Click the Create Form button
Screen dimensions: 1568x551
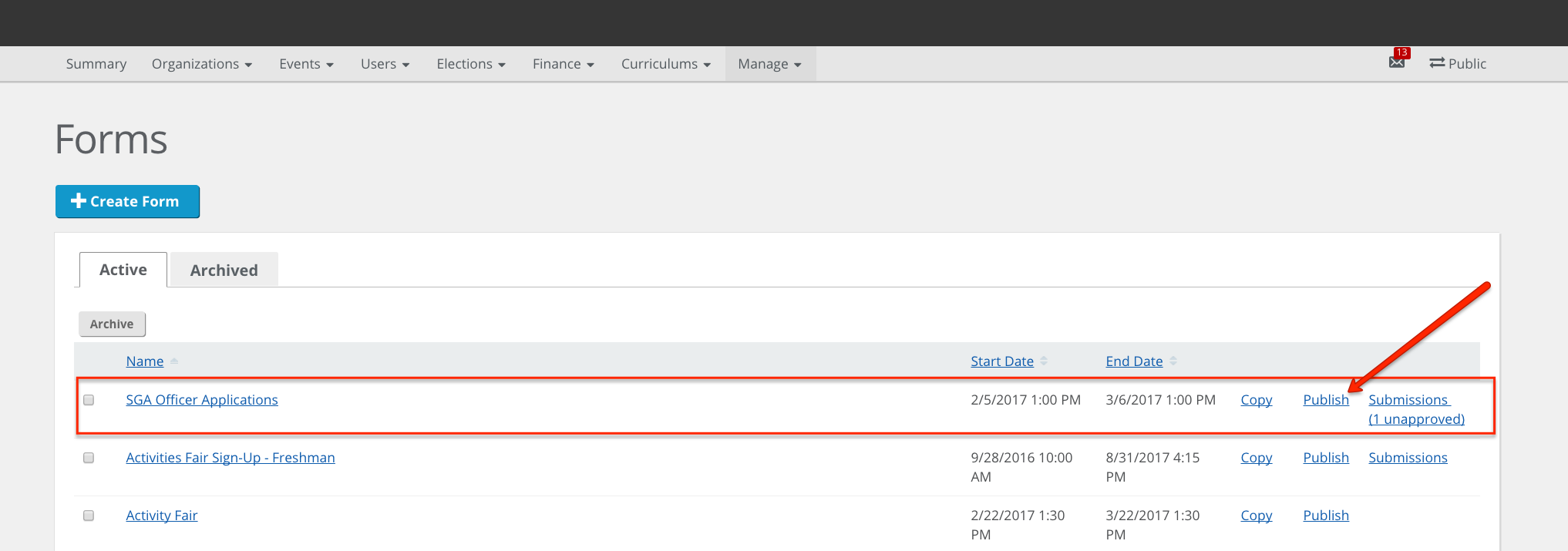click(127, 201)
